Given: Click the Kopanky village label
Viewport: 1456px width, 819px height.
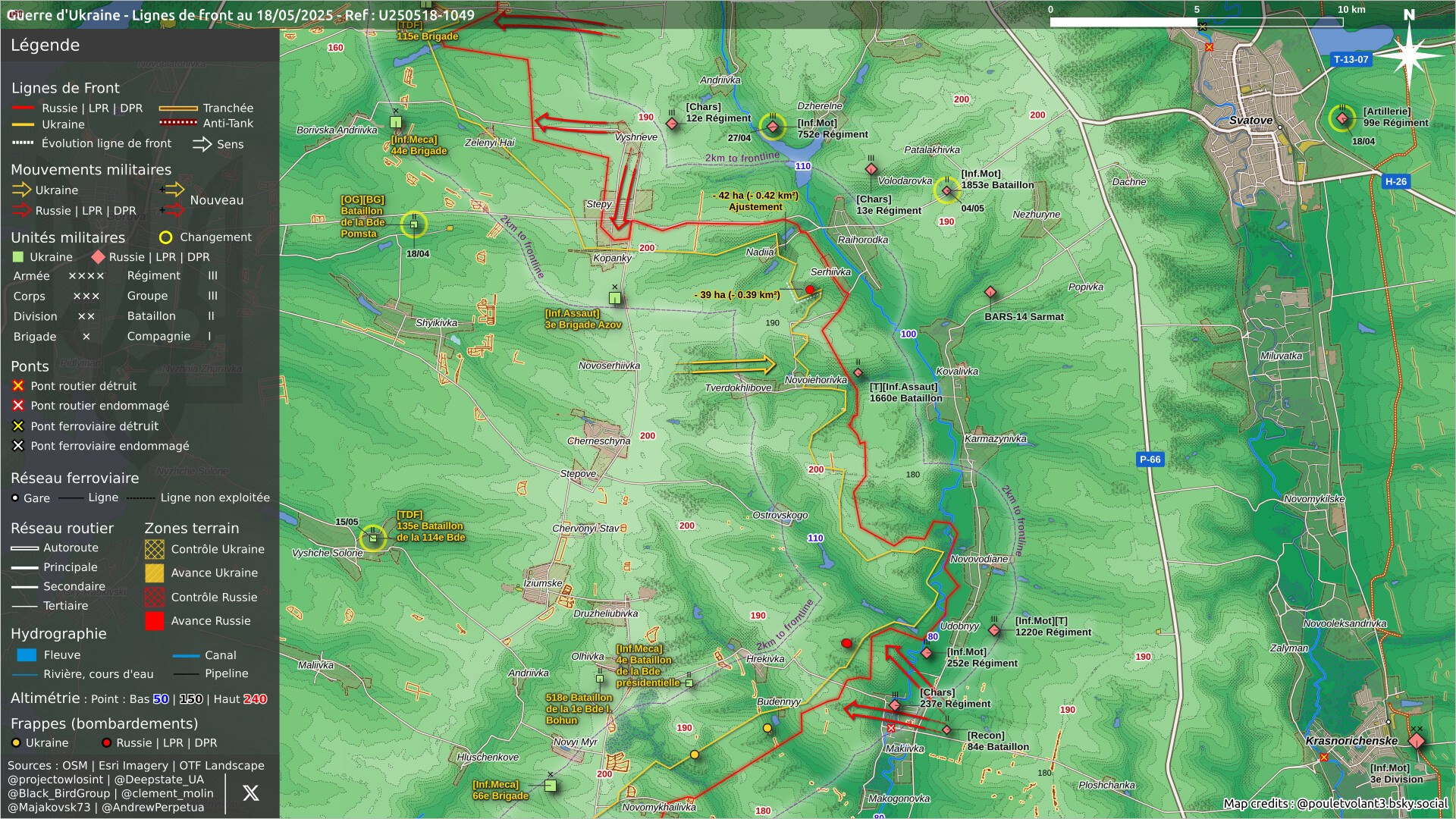Looking at the screenshot, I should click(612, 258).
